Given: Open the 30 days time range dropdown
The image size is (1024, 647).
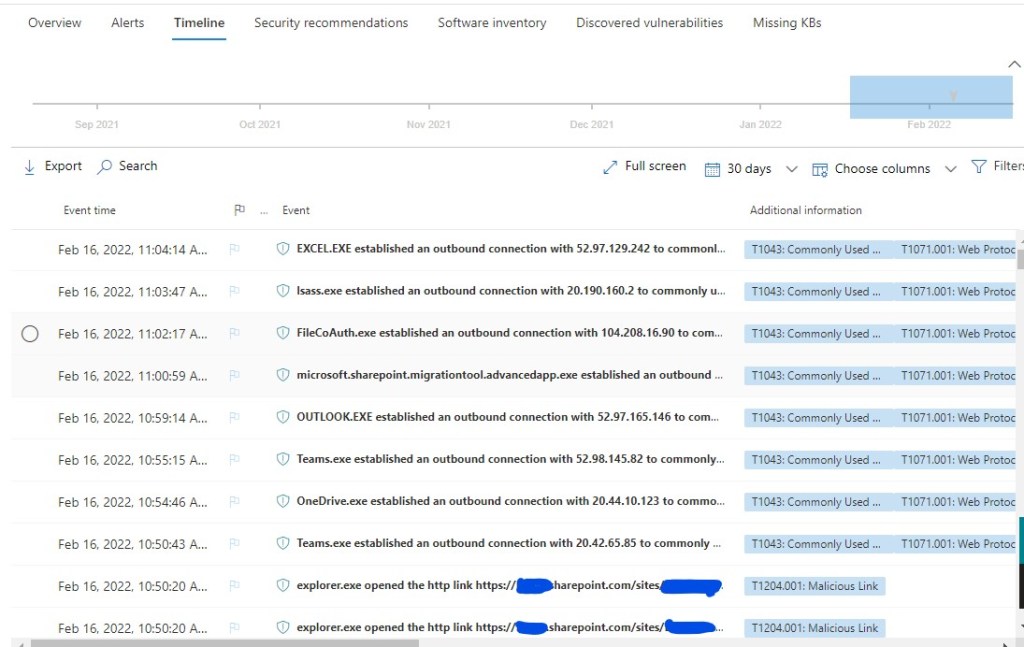Looking at the screenshot, I should pos(791,169).
